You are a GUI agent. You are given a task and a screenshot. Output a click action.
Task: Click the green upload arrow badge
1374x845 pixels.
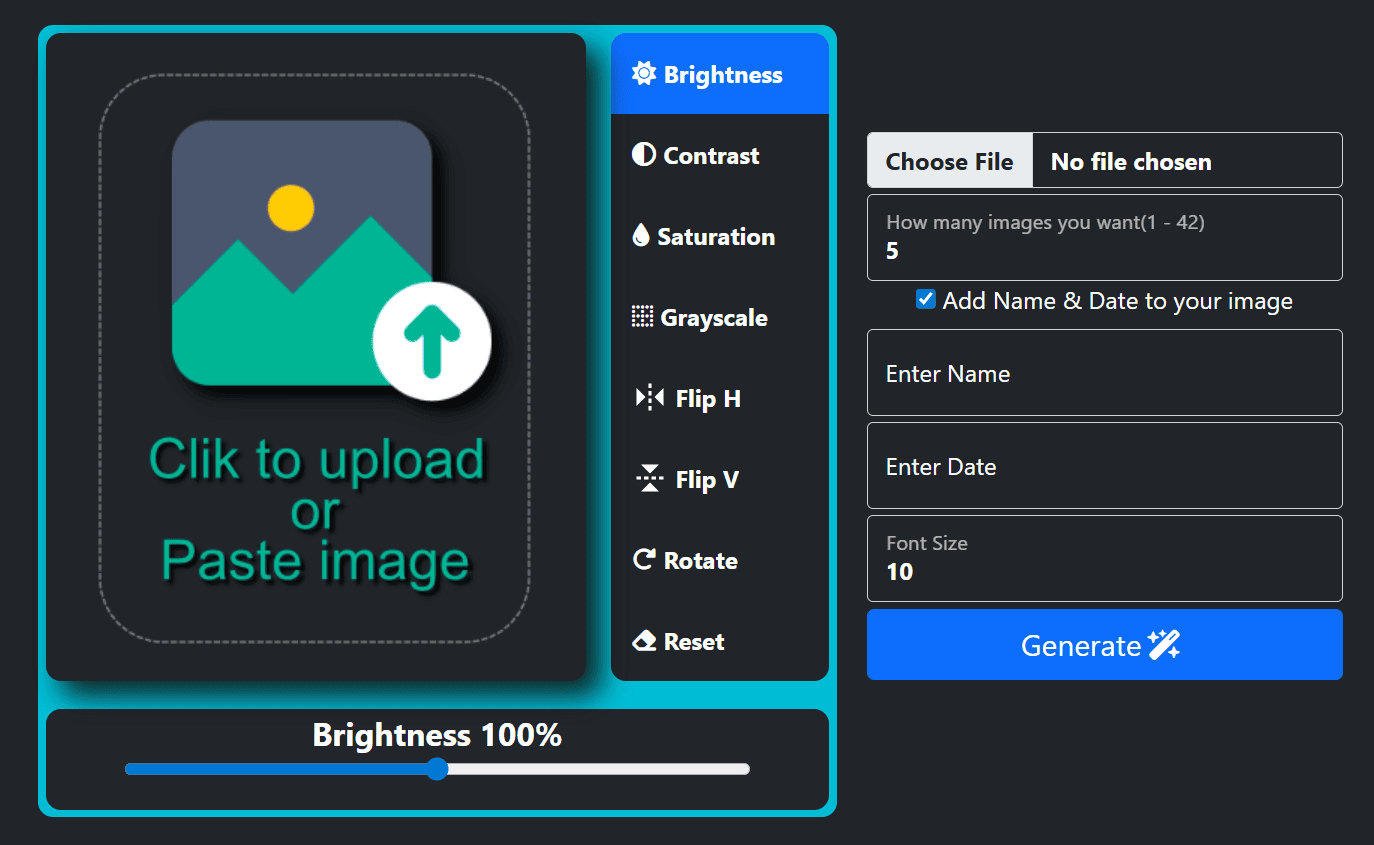tap(432, 341)
